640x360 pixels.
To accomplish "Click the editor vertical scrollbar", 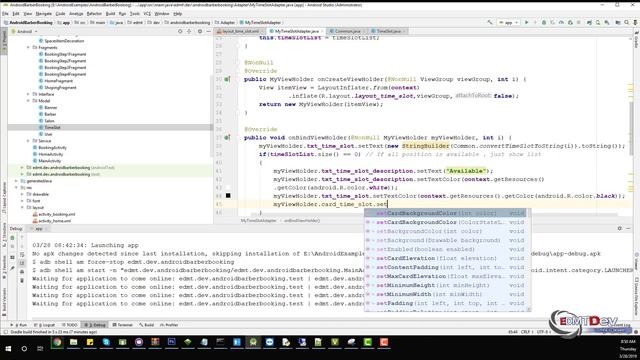I will [x=631, y=128].
